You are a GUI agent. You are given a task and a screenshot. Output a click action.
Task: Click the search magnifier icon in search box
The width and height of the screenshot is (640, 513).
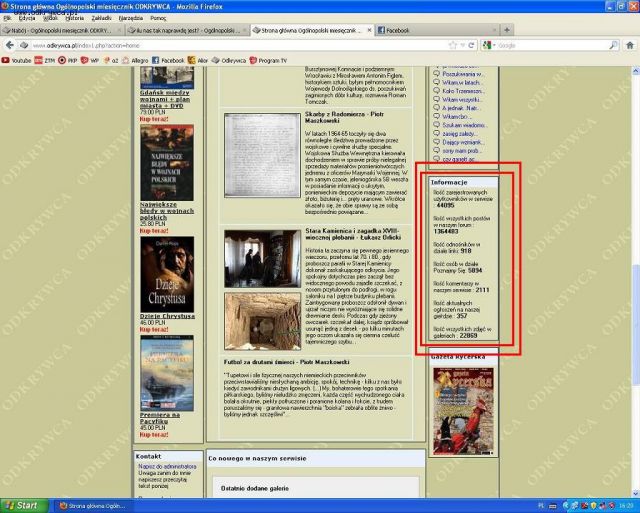pos(613,45)
